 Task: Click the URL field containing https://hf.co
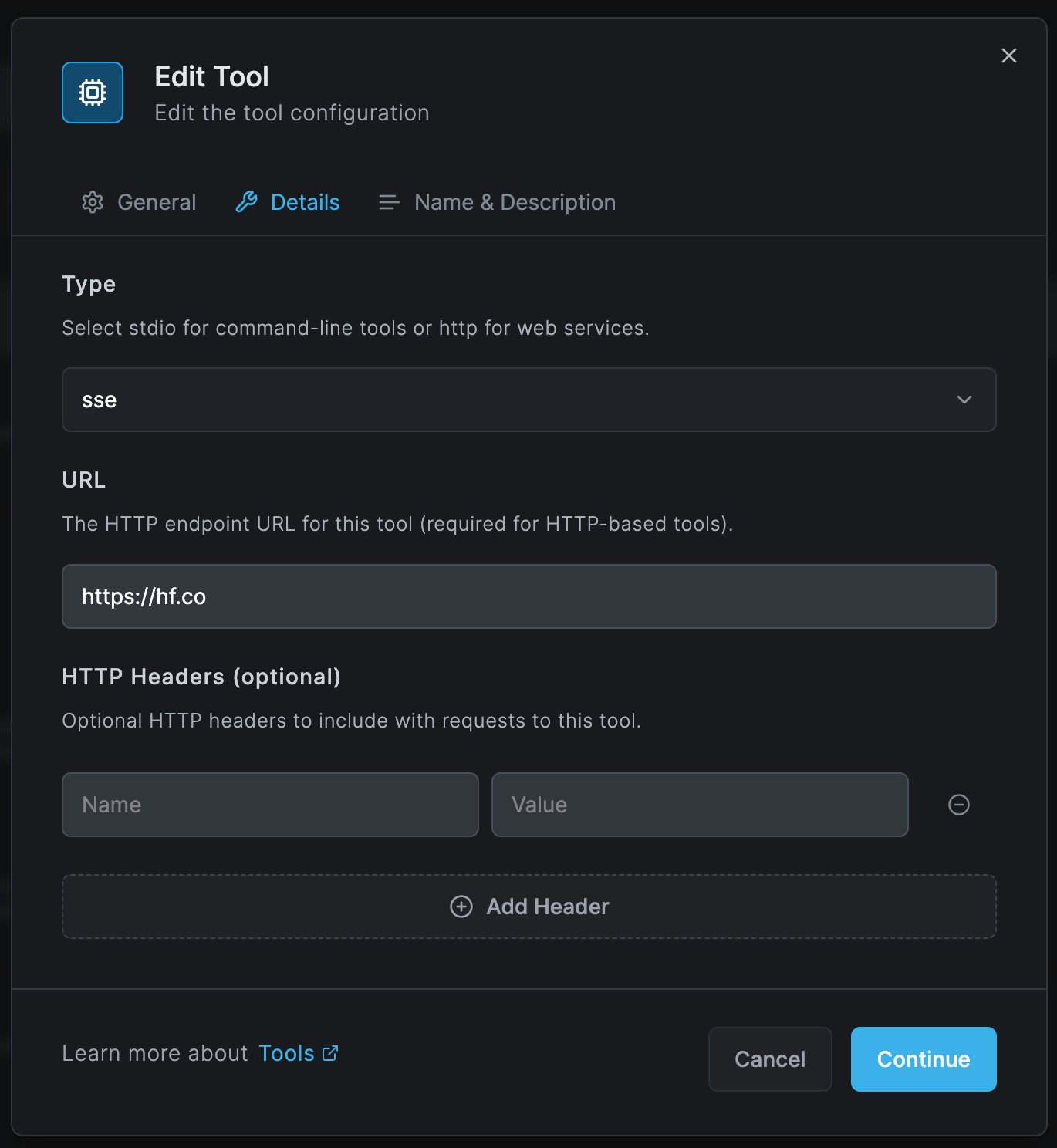pyautogui.click(x=529, y=596)
